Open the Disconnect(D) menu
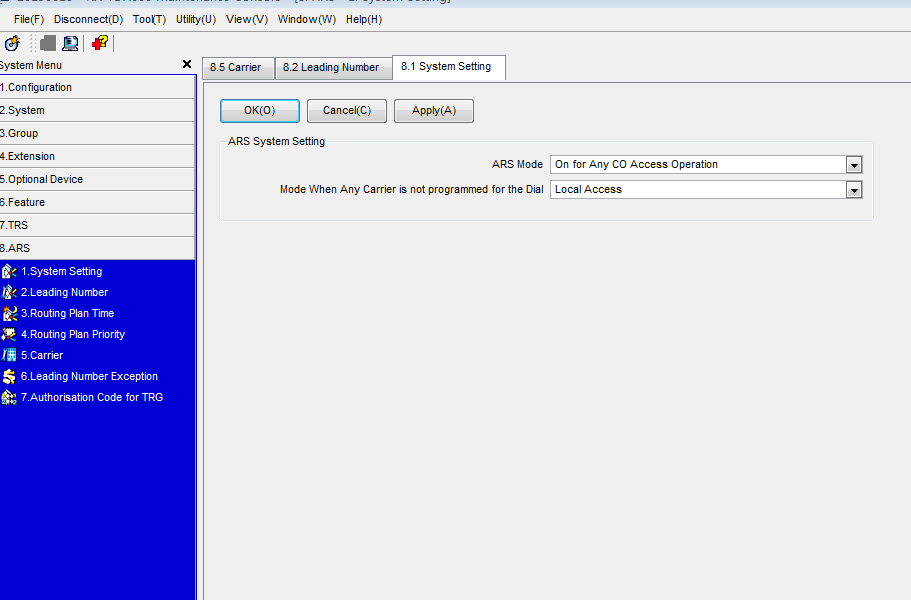Screen dimensions: 911x600 point(88,19)
